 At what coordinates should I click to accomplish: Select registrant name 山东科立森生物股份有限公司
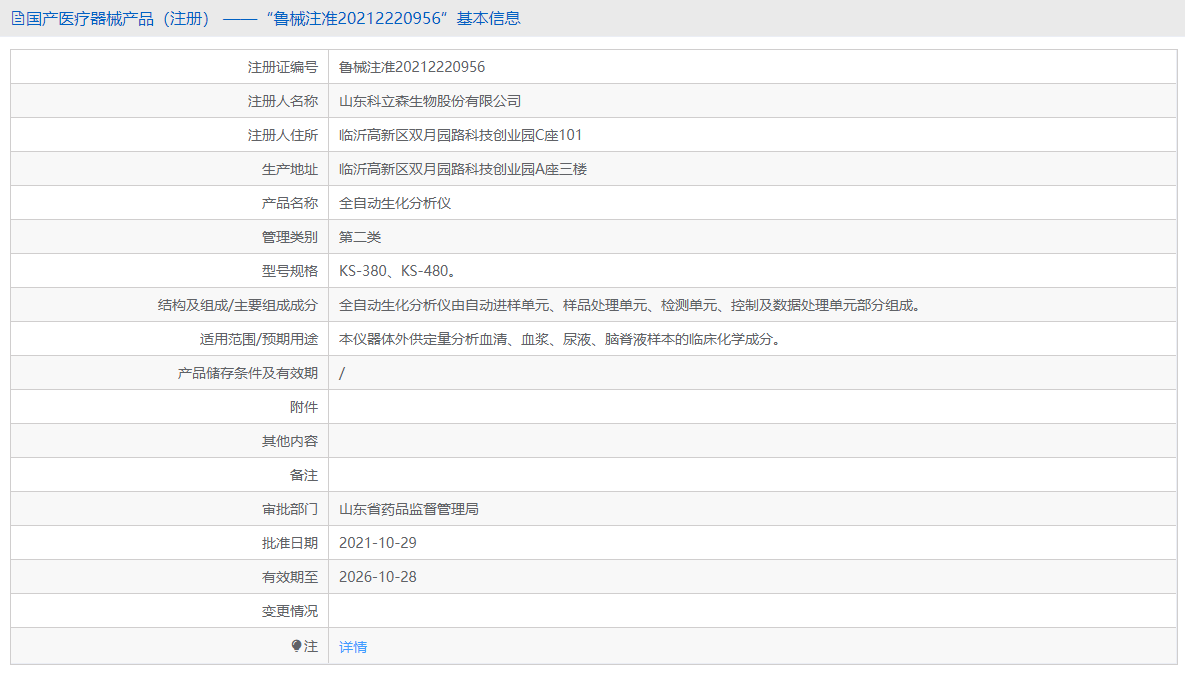click(430, 101)
